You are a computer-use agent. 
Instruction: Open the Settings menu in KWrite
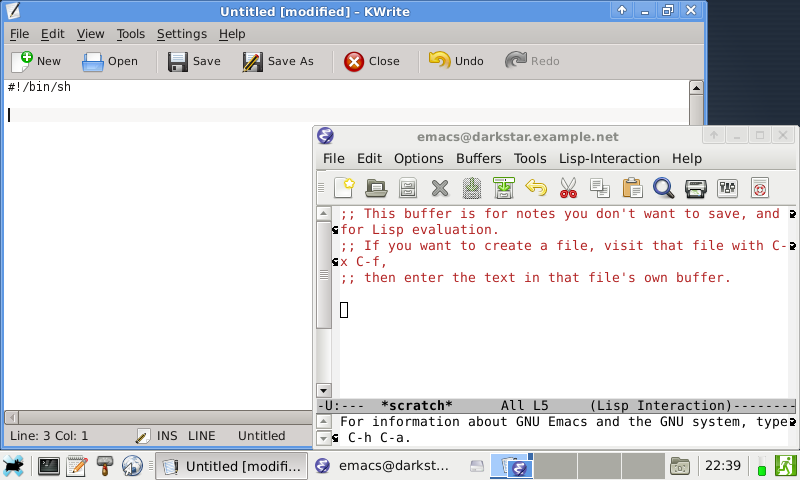click(x=181, y=33)
